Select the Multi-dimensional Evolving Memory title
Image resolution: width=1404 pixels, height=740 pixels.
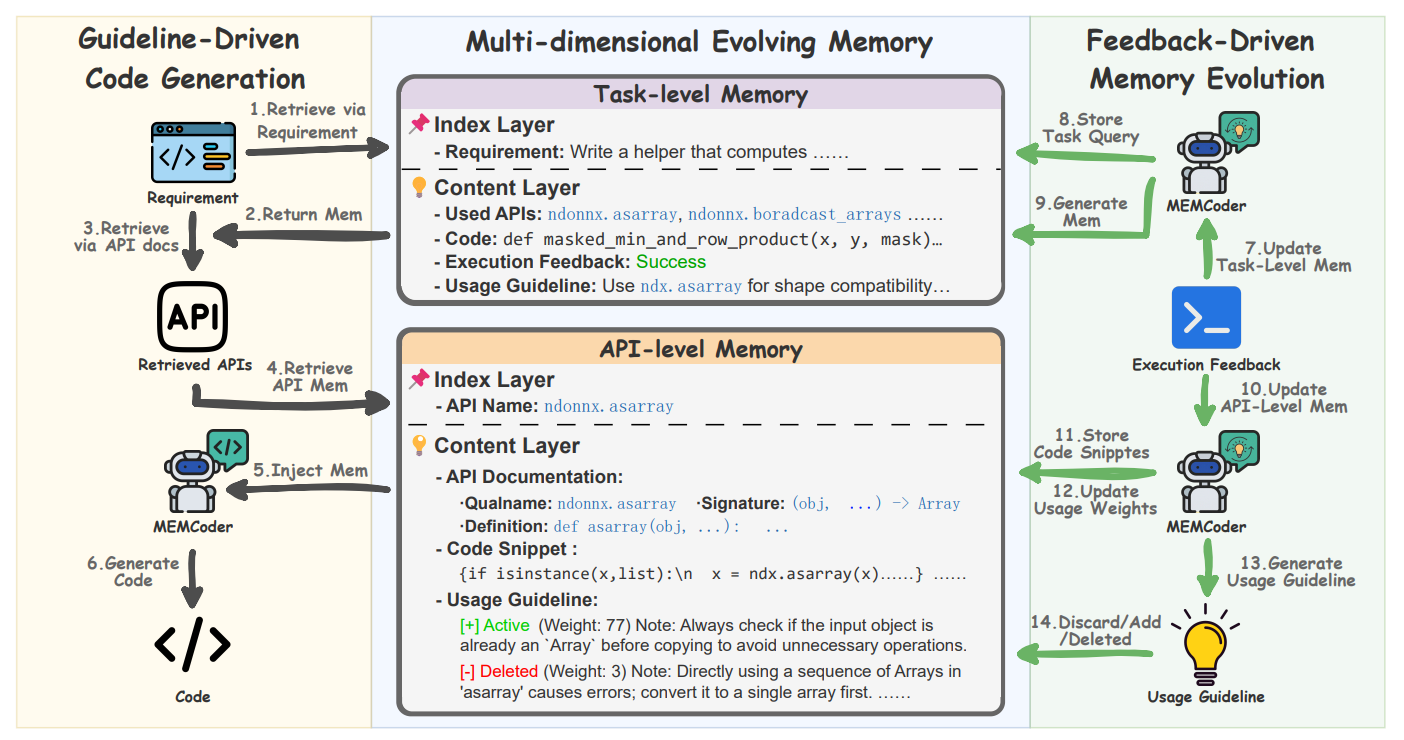700,43
